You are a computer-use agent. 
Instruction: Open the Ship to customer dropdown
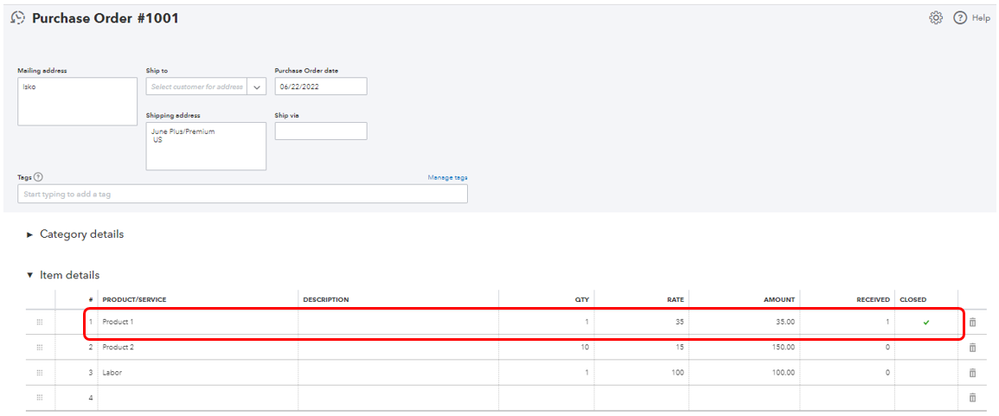[257, 87]
